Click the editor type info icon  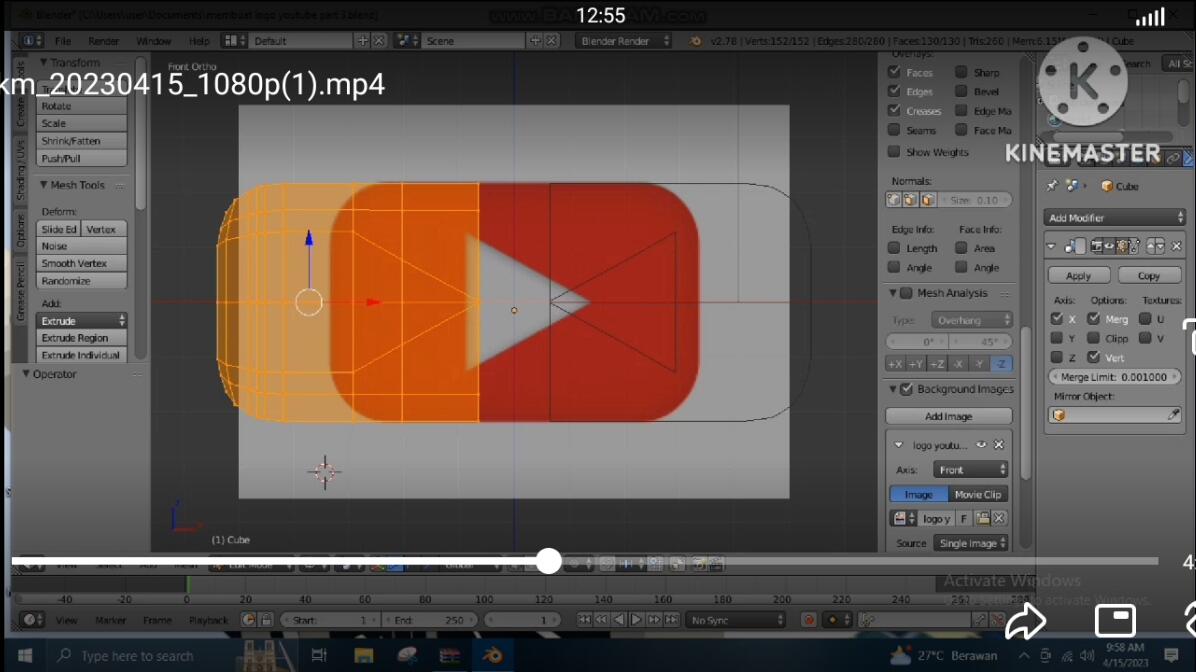coord(31,40)
